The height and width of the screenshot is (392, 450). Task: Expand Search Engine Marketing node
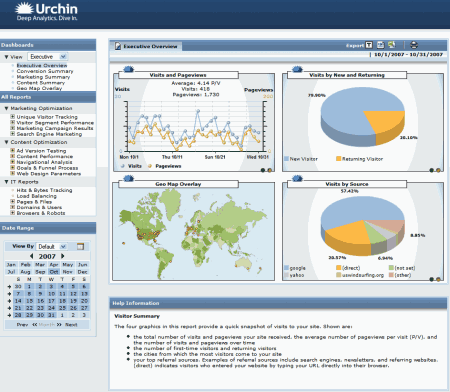12,134
